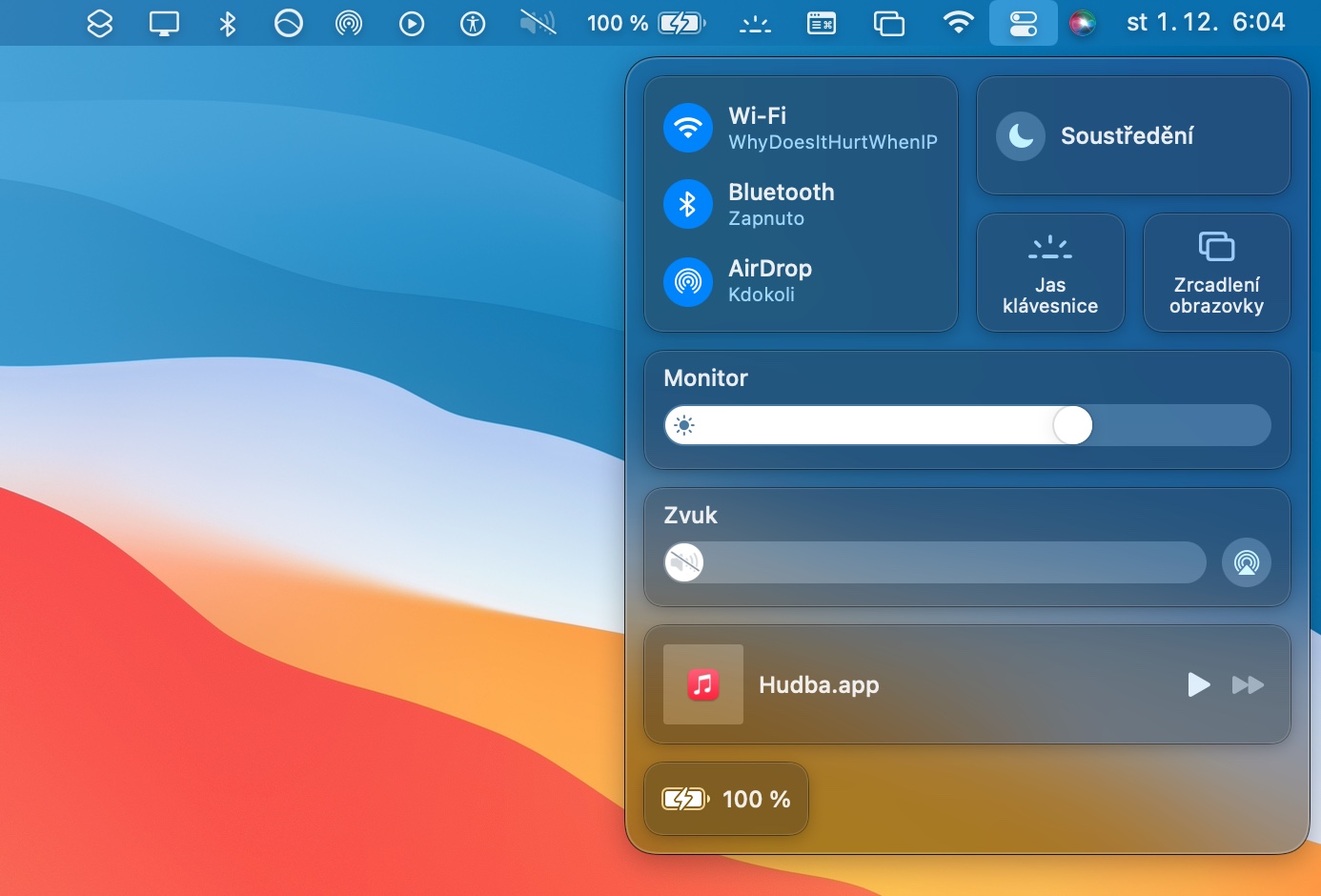1321x896 pixels.
Task: Open screen mirroring icon in menu bar
Action: tap(889, 23)
